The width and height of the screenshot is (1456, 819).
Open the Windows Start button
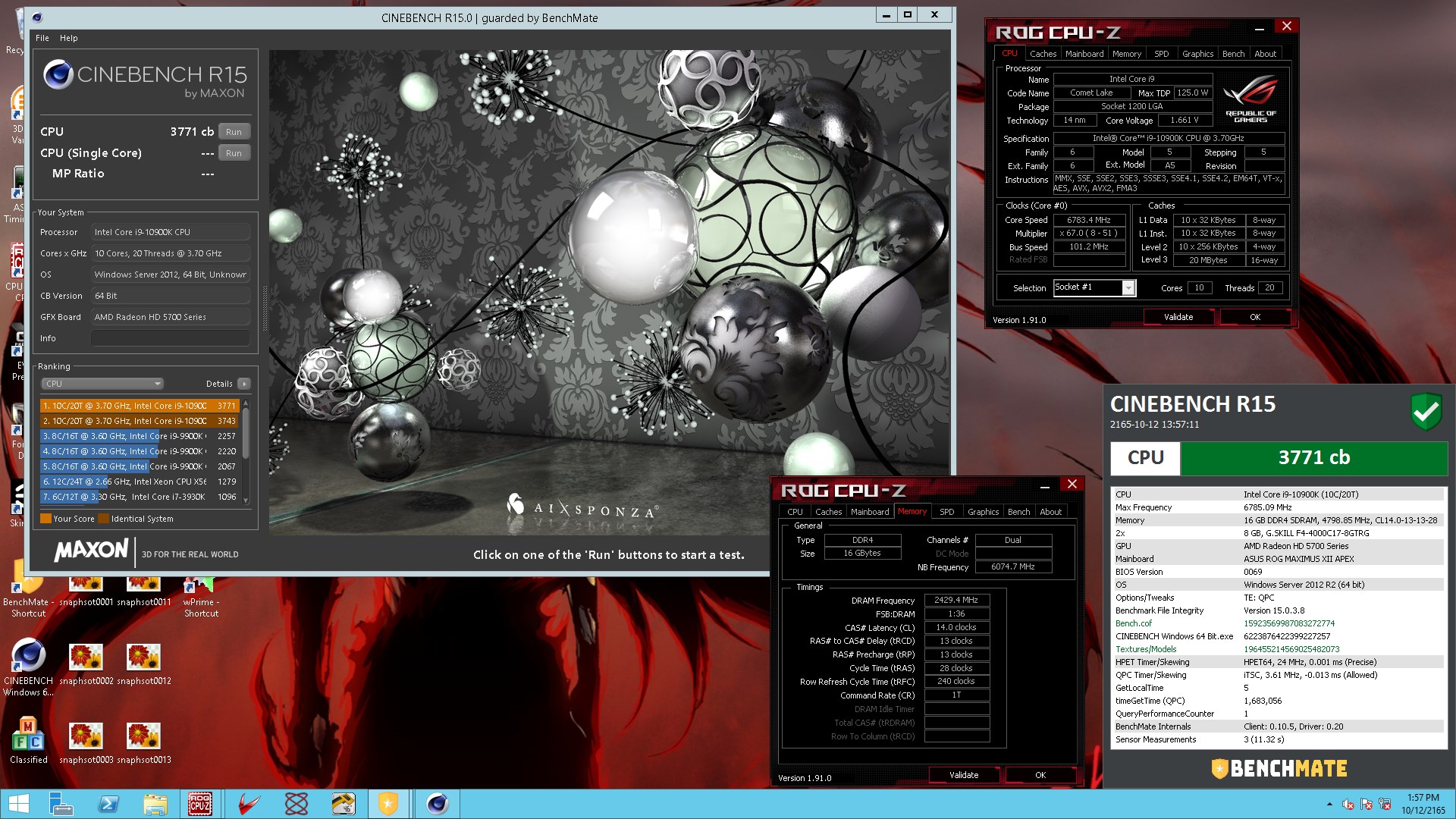[17, 804]
